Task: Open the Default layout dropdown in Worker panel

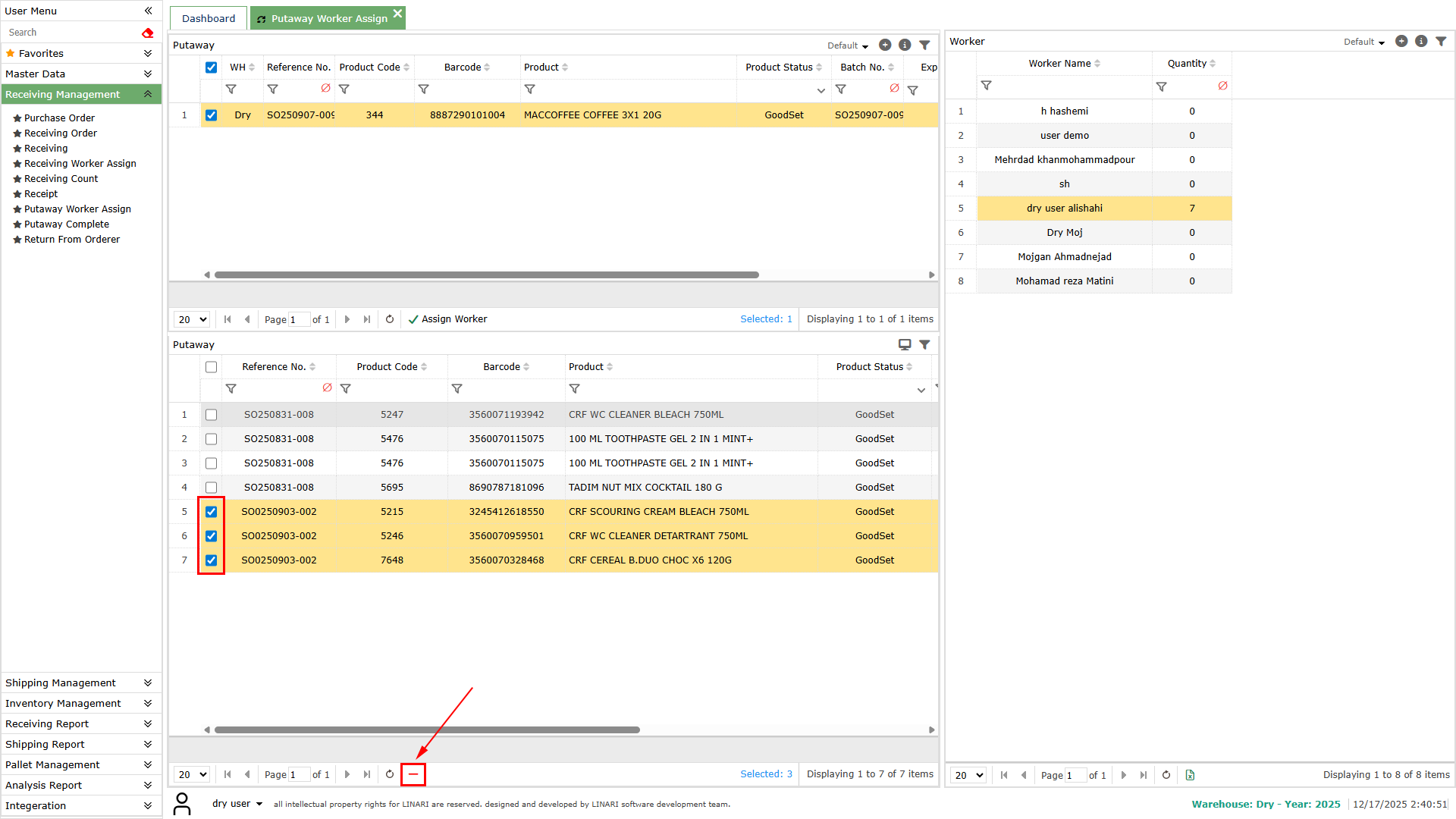Action: point(1364,42)
